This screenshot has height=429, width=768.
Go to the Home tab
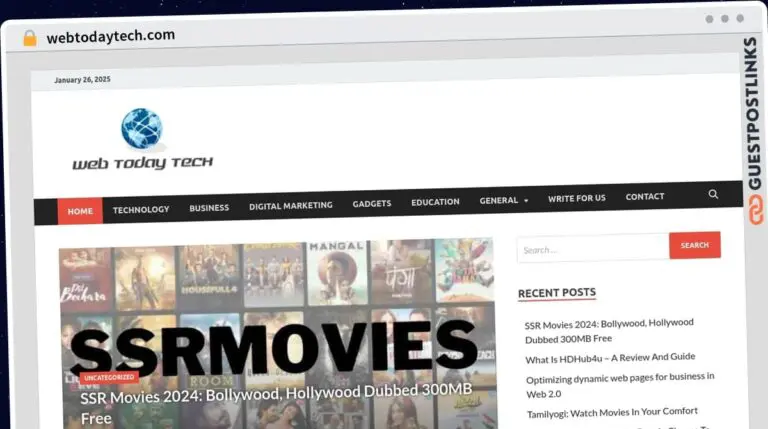click(80, 211)
